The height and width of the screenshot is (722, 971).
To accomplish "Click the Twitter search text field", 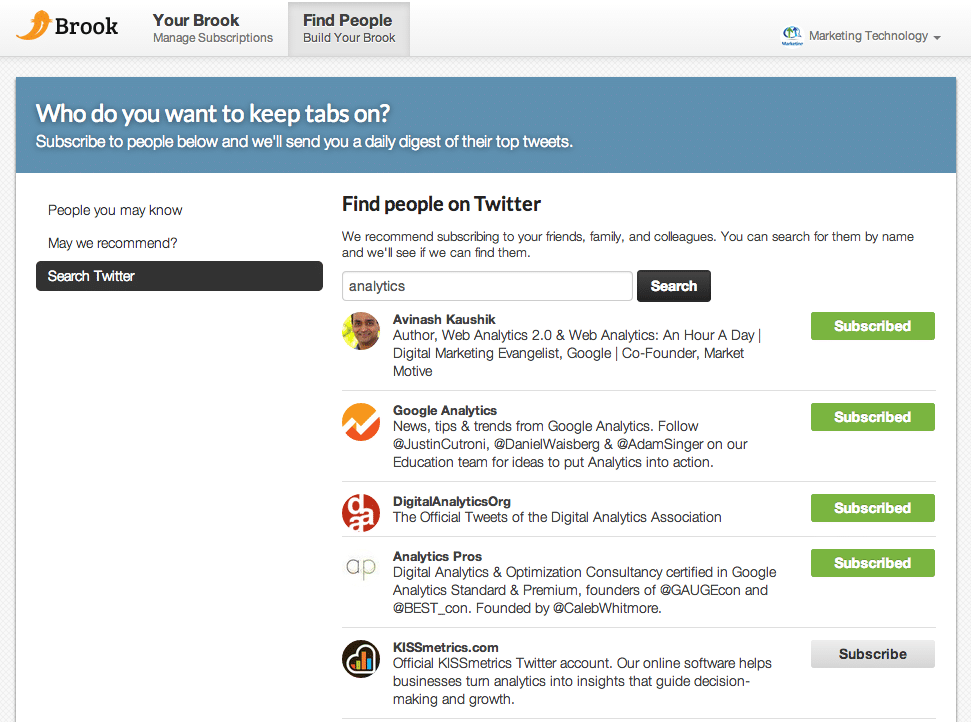I will click(x=487, y=286).
